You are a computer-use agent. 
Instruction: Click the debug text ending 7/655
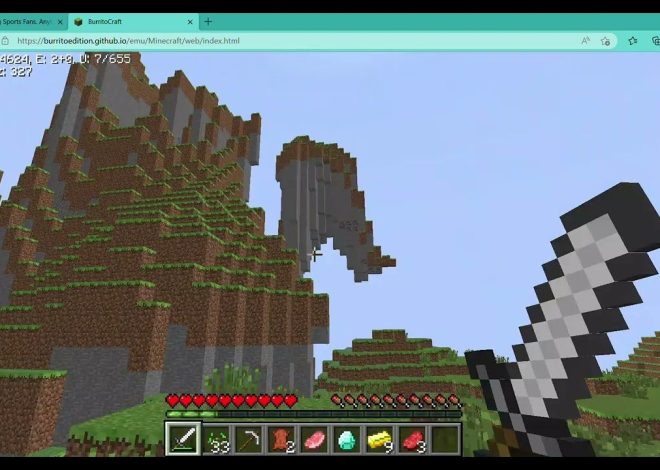pos(65,59)
